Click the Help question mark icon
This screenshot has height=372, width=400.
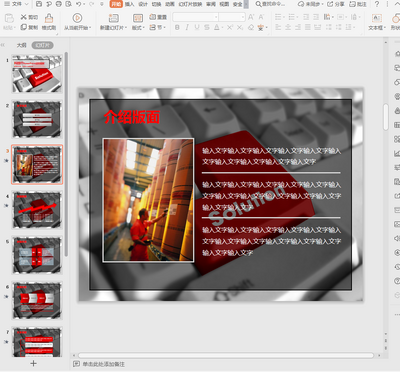tap(377, 4)
